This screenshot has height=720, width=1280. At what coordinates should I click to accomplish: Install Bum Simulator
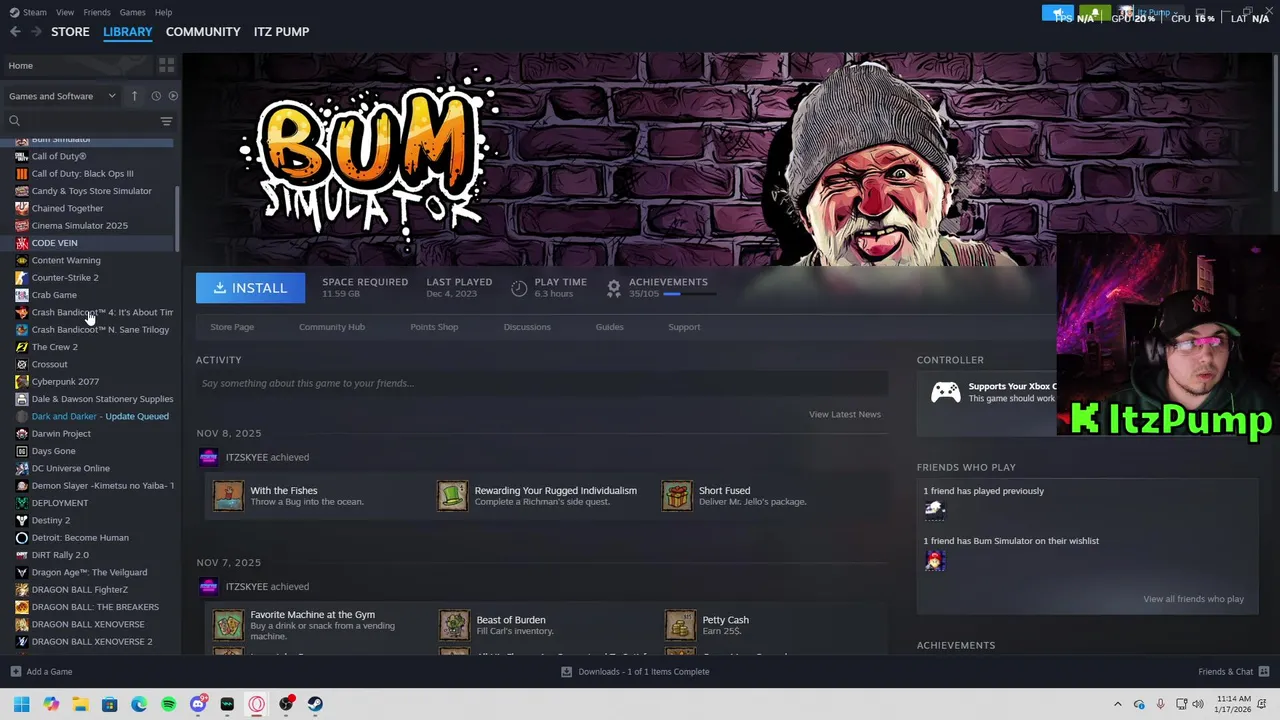click(250, 288)
